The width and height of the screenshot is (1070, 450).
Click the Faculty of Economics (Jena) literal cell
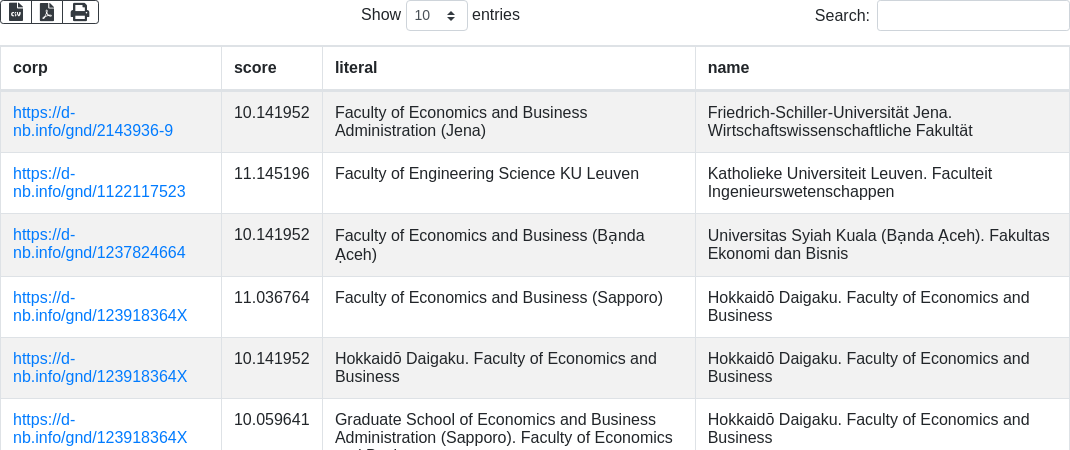(x=460, y=122)
